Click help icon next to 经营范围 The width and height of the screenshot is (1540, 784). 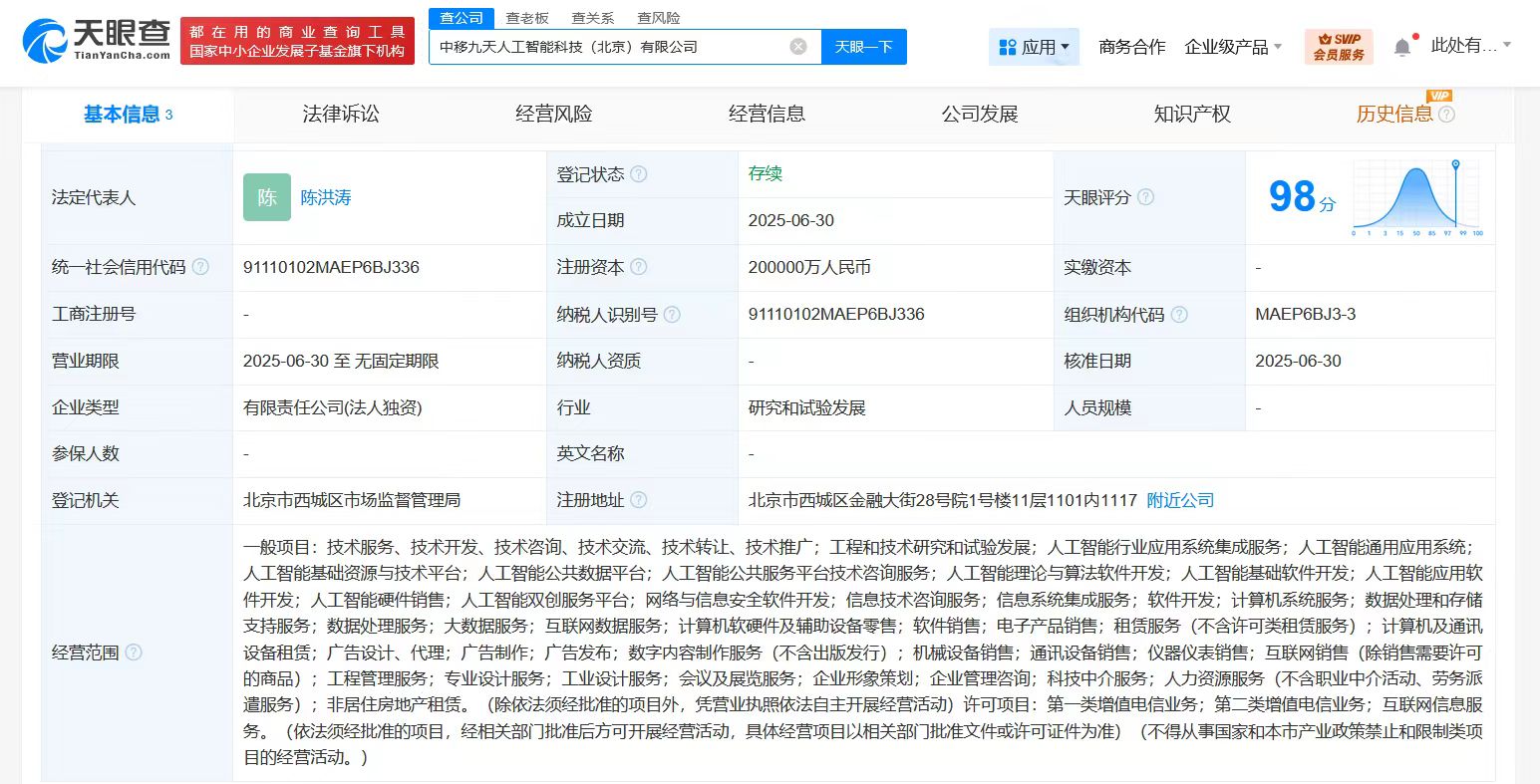click(x=134, y=653)
